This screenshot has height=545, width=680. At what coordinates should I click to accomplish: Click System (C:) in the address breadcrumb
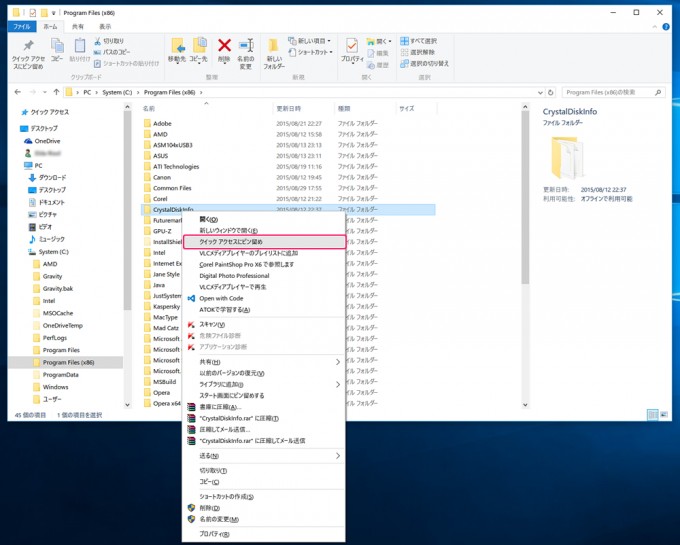tap(117, 92)
